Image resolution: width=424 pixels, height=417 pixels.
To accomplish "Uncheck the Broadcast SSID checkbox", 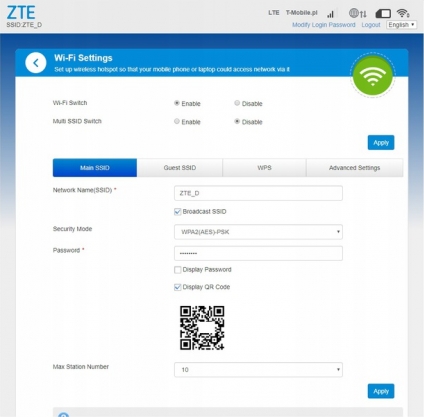I will [178, 212].
